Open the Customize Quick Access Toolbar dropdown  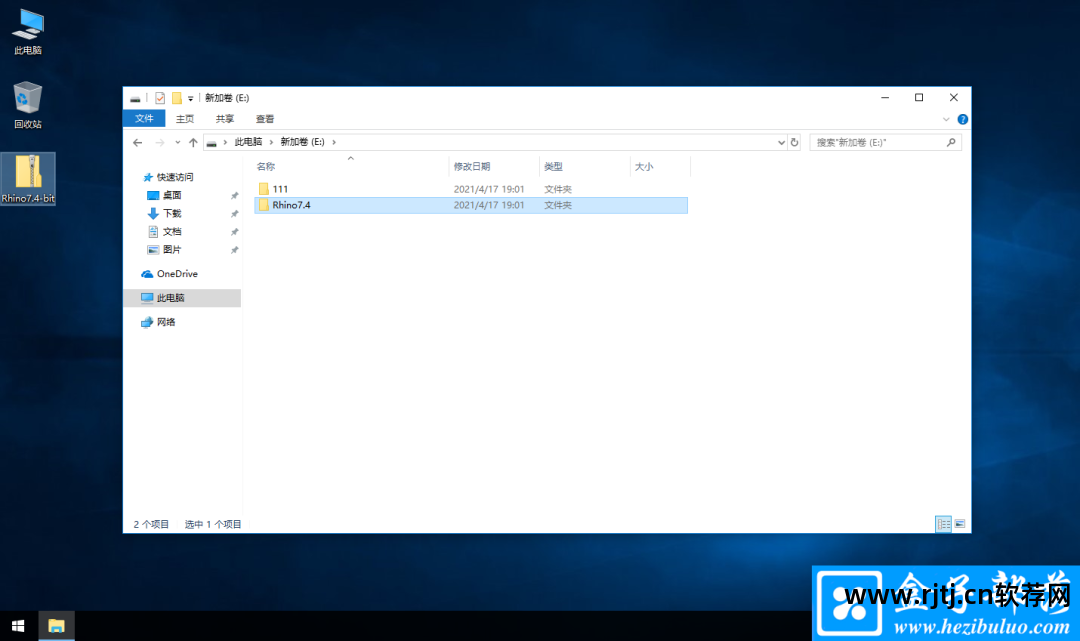coord(191,98)
